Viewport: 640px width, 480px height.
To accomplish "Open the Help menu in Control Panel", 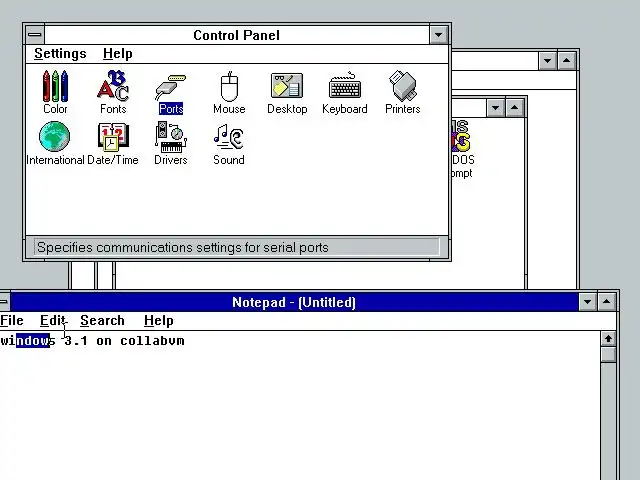I will coord(118,53).
